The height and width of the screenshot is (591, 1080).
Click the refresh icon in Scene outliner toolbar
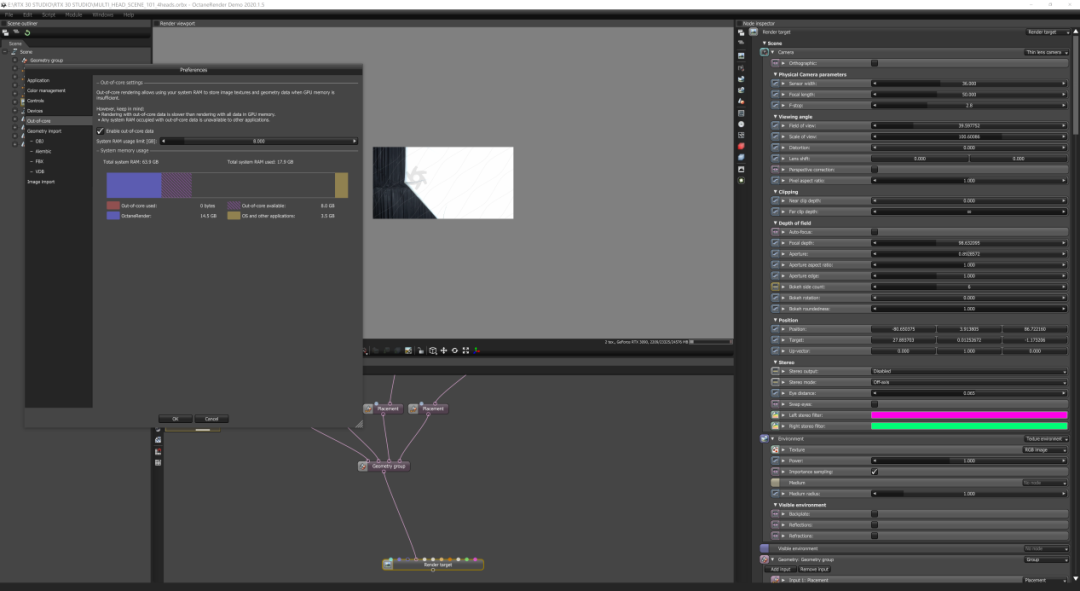27,32
